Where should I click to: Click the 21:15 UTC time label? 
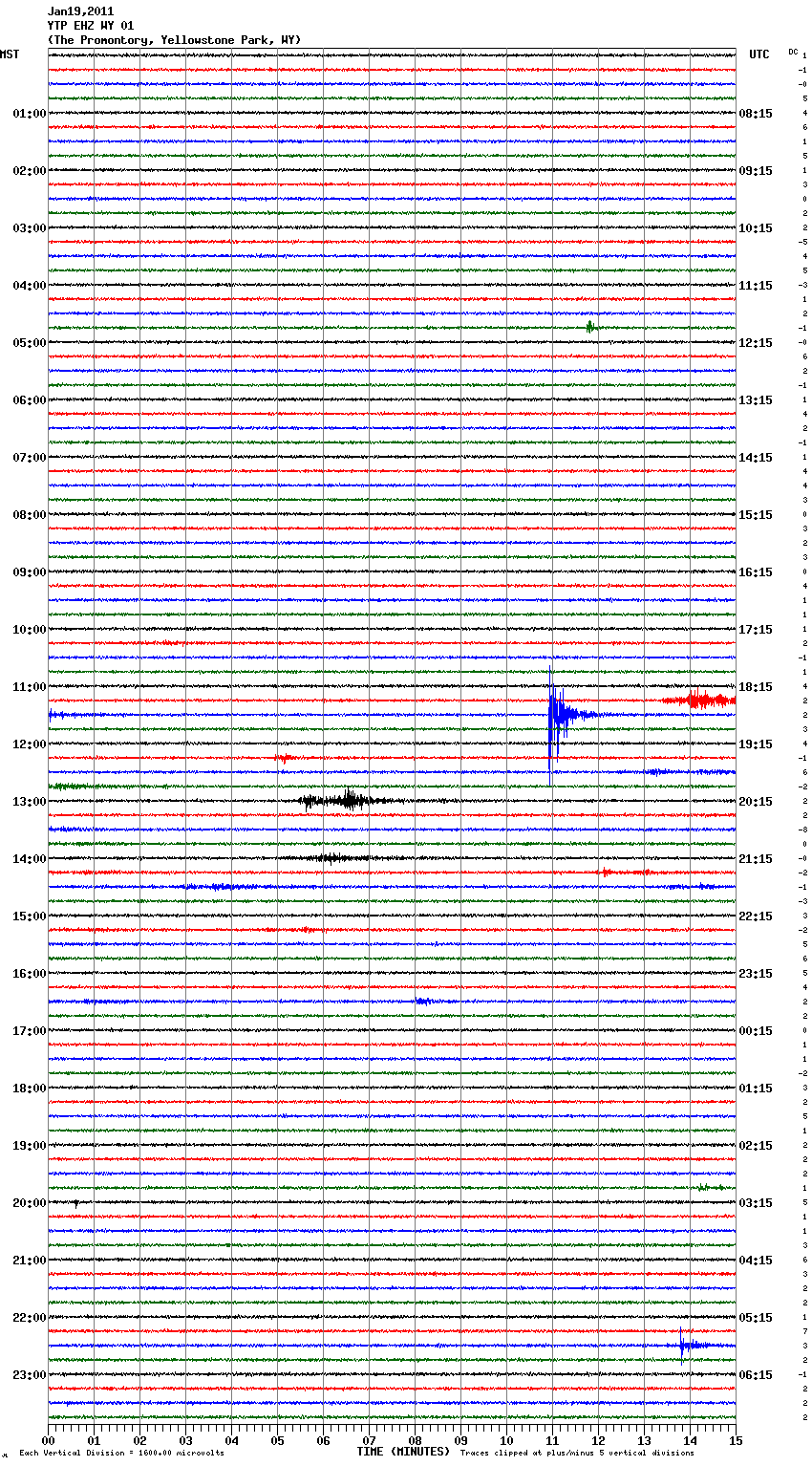[x=755, y=859]
